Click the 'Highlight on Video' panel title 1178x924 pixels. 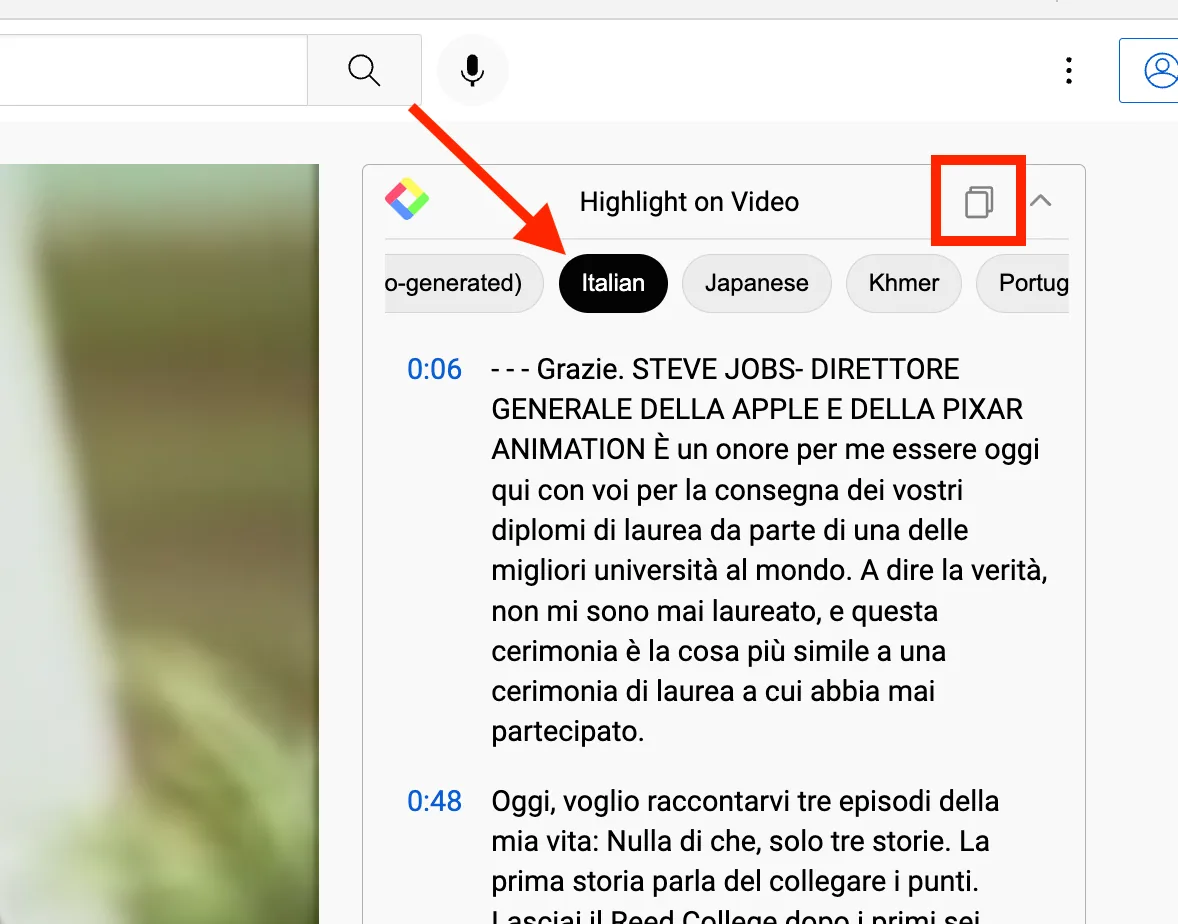coord(689,201)
